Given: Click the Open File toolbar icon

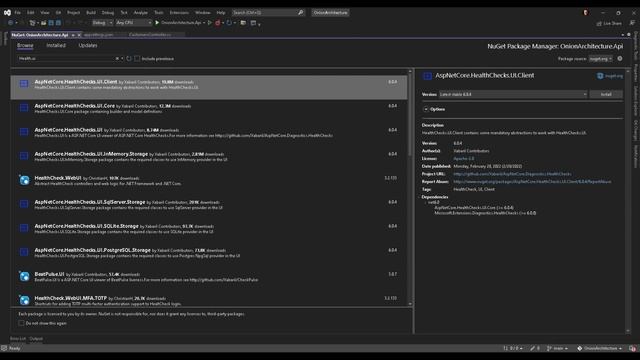Looking at the screenshot, I should (43, 23).
